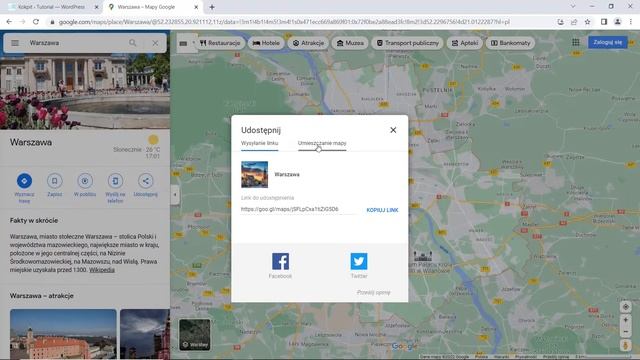Click Street View pegman icon
640x360 pixels.
click(x=625, y=346)
